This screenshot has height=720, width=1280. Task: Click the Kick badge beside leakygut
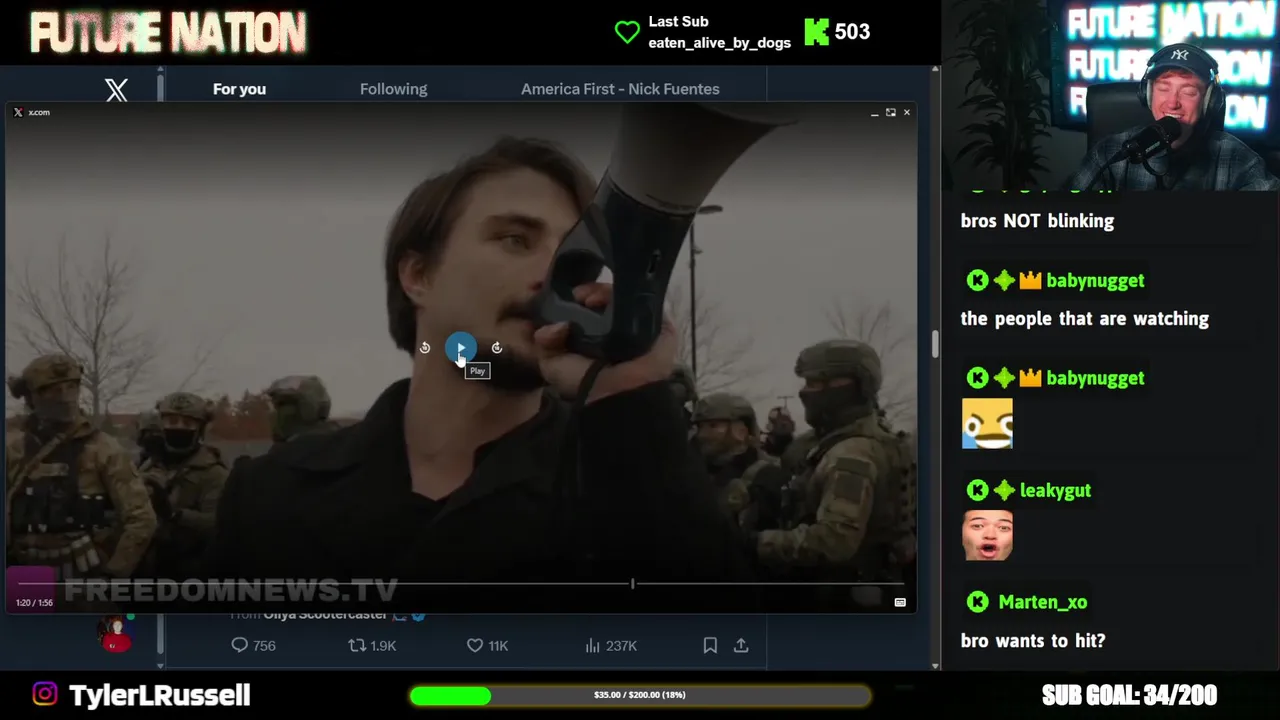pyautogui.click(x=977, y=490)
